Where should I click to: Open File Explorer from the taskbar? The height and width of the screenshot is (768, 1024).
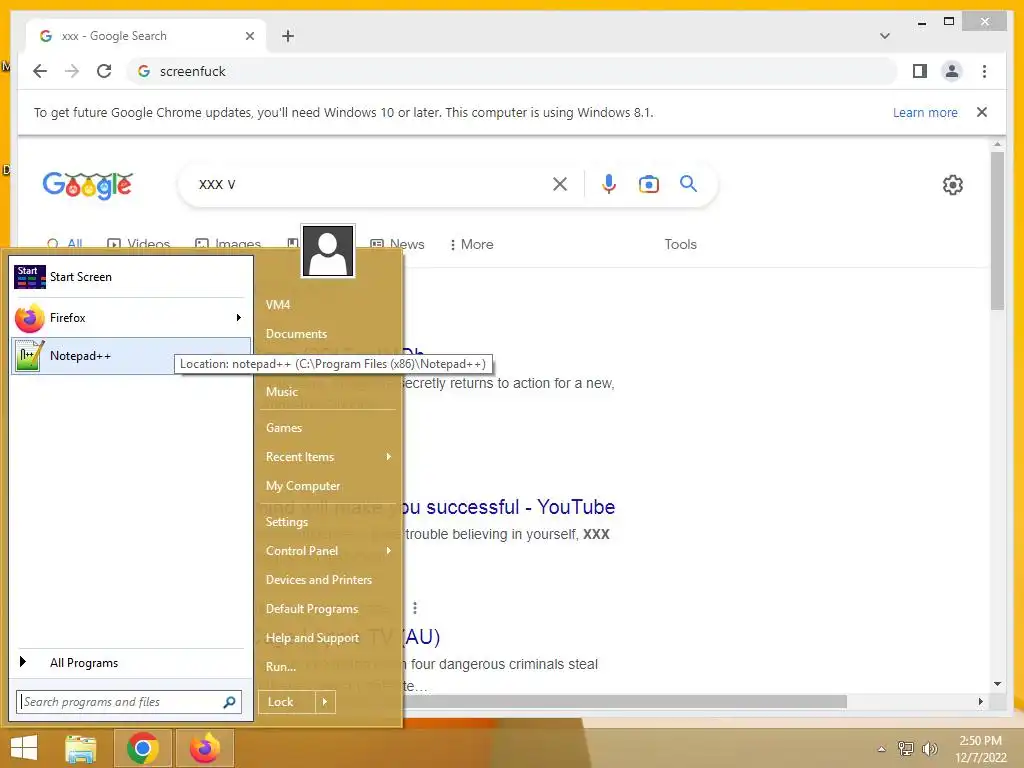81,748
